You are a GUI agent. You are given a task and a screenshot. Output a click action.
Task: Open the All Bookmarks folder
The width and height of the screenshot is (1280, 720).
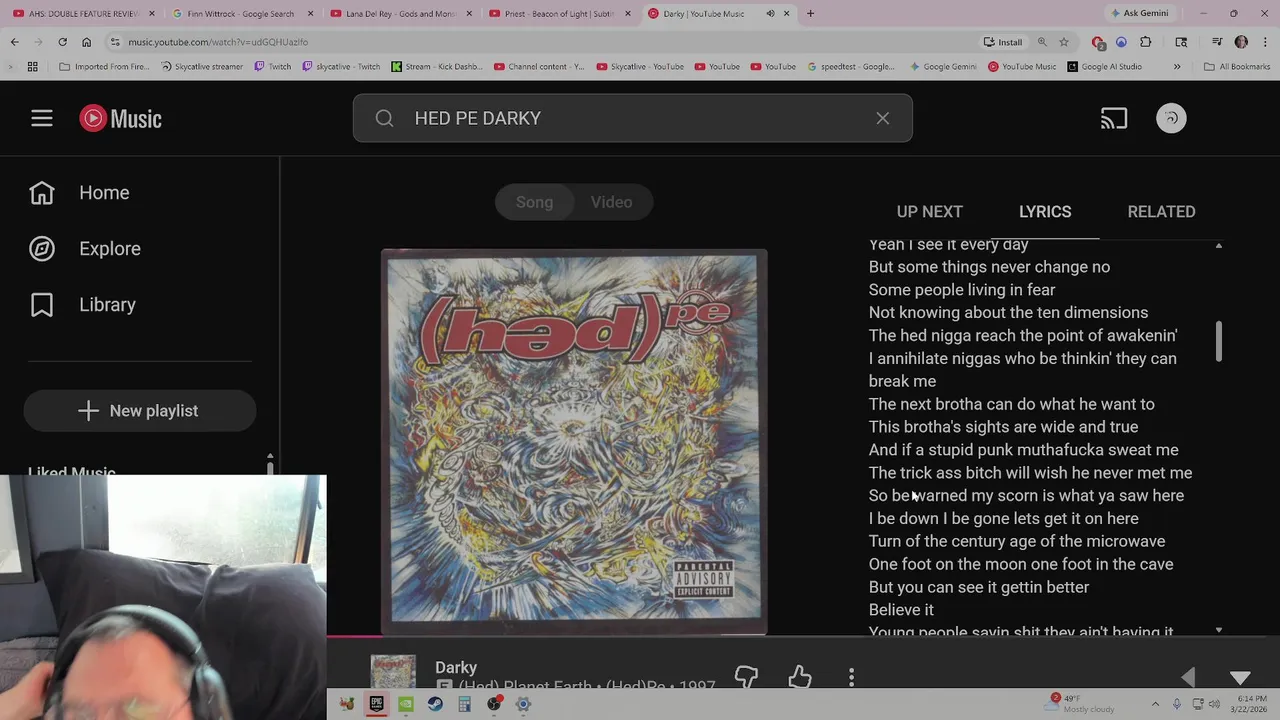pyautogui.click(x=1237, y=67)
